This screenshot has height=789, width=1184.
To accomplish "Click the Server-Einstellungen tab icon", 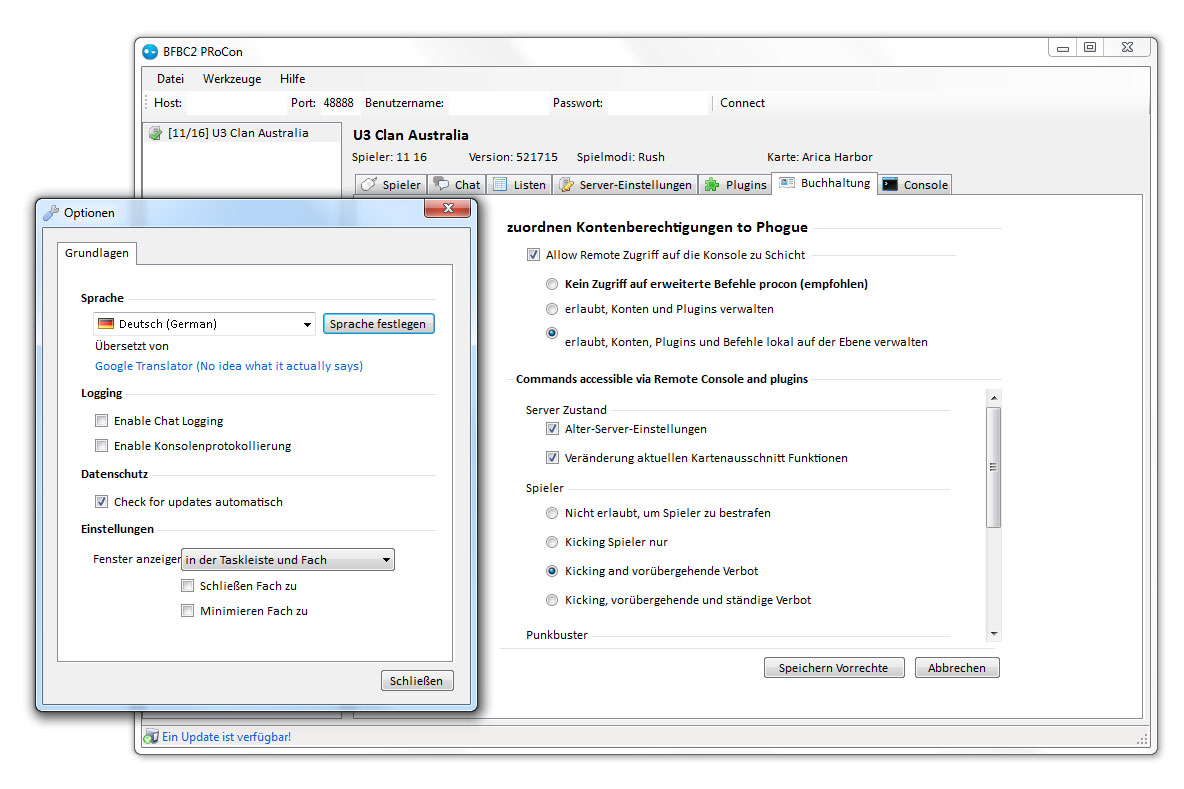I will [566, 184].
